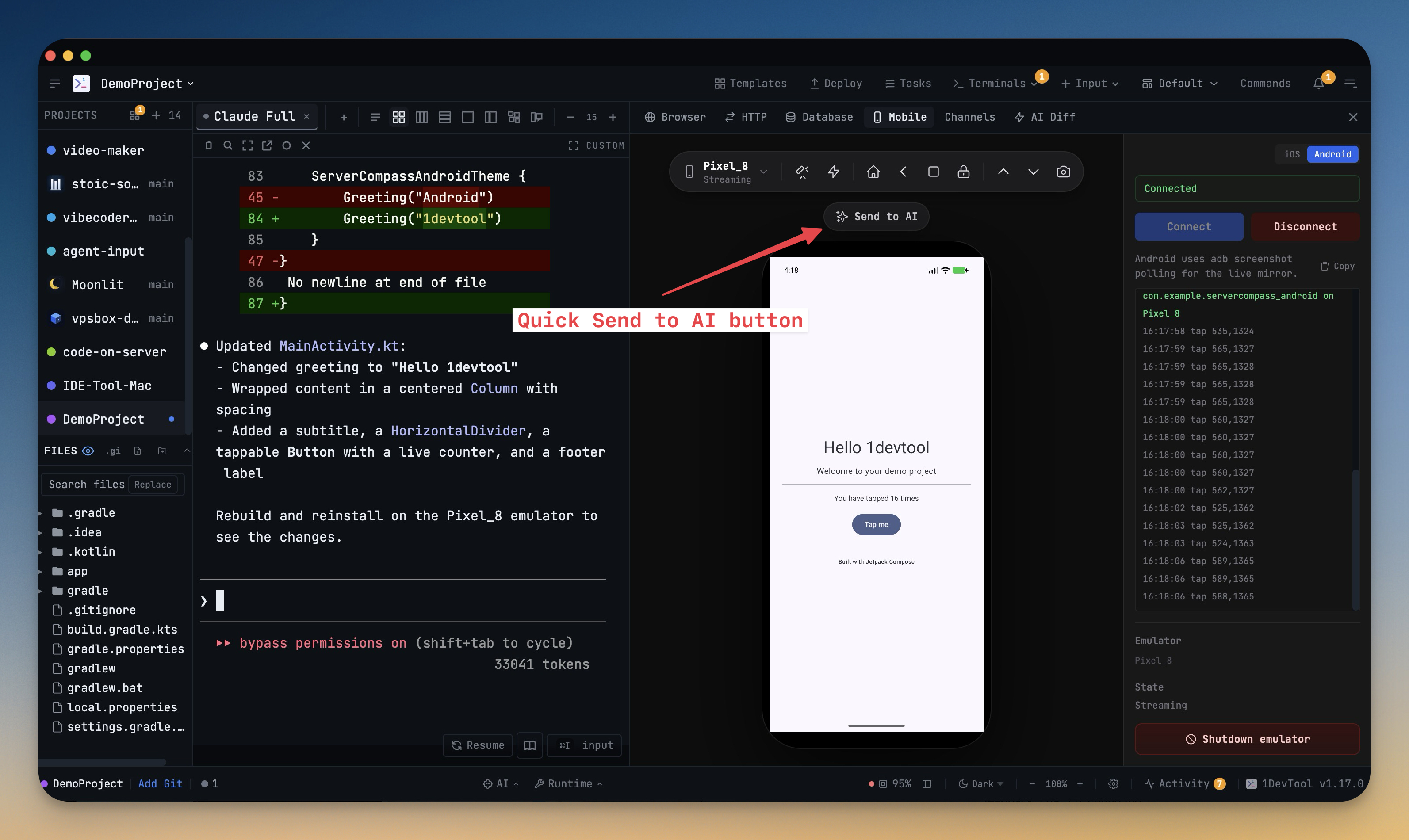Viewport: 1409px width, 840px height.
Task: Select the four-pane grid layout icon
Action: (x=398, y=117)
